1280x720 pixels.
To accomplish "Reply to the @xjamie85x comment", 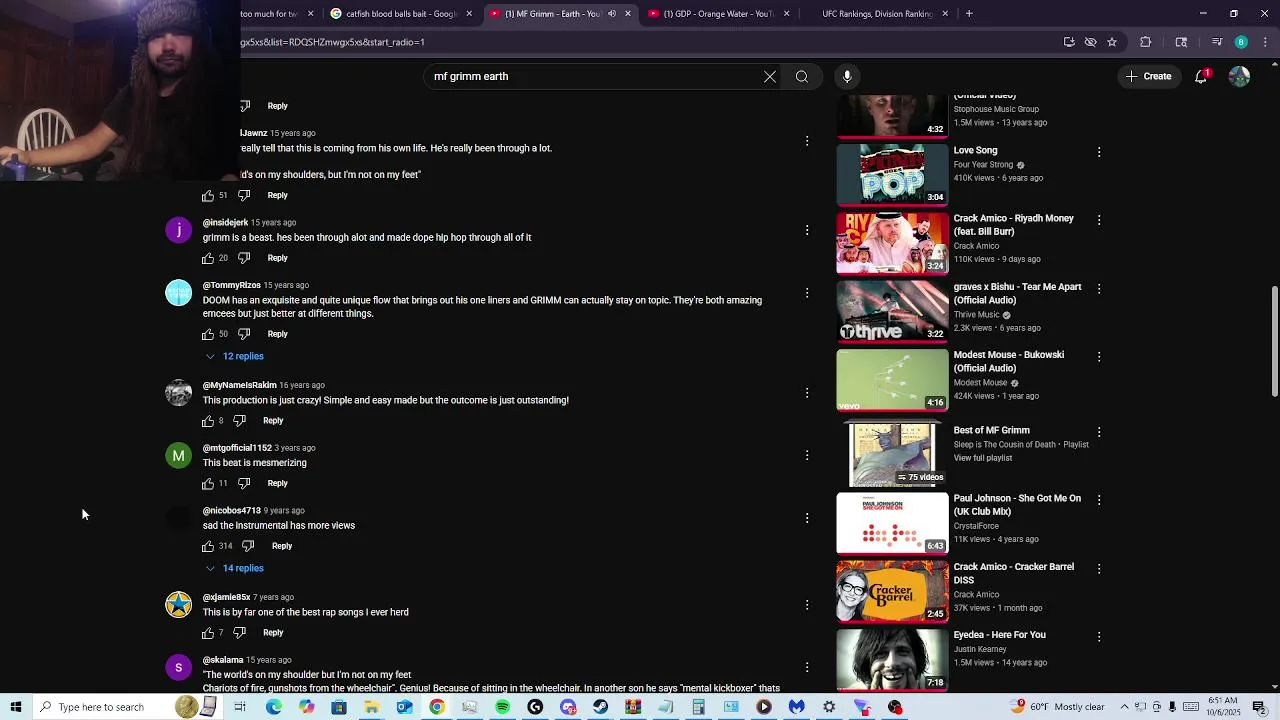I will 273,633.
